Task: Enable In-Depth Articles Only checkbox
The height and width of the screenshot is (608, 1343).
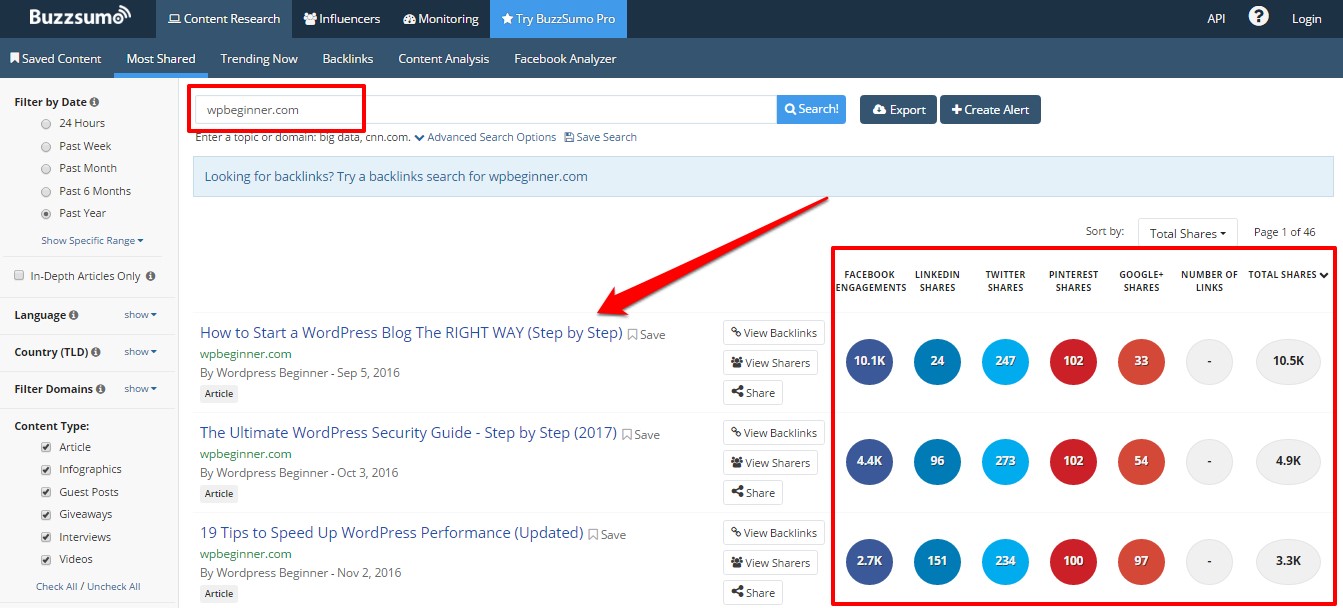Action: coord(20,275)
